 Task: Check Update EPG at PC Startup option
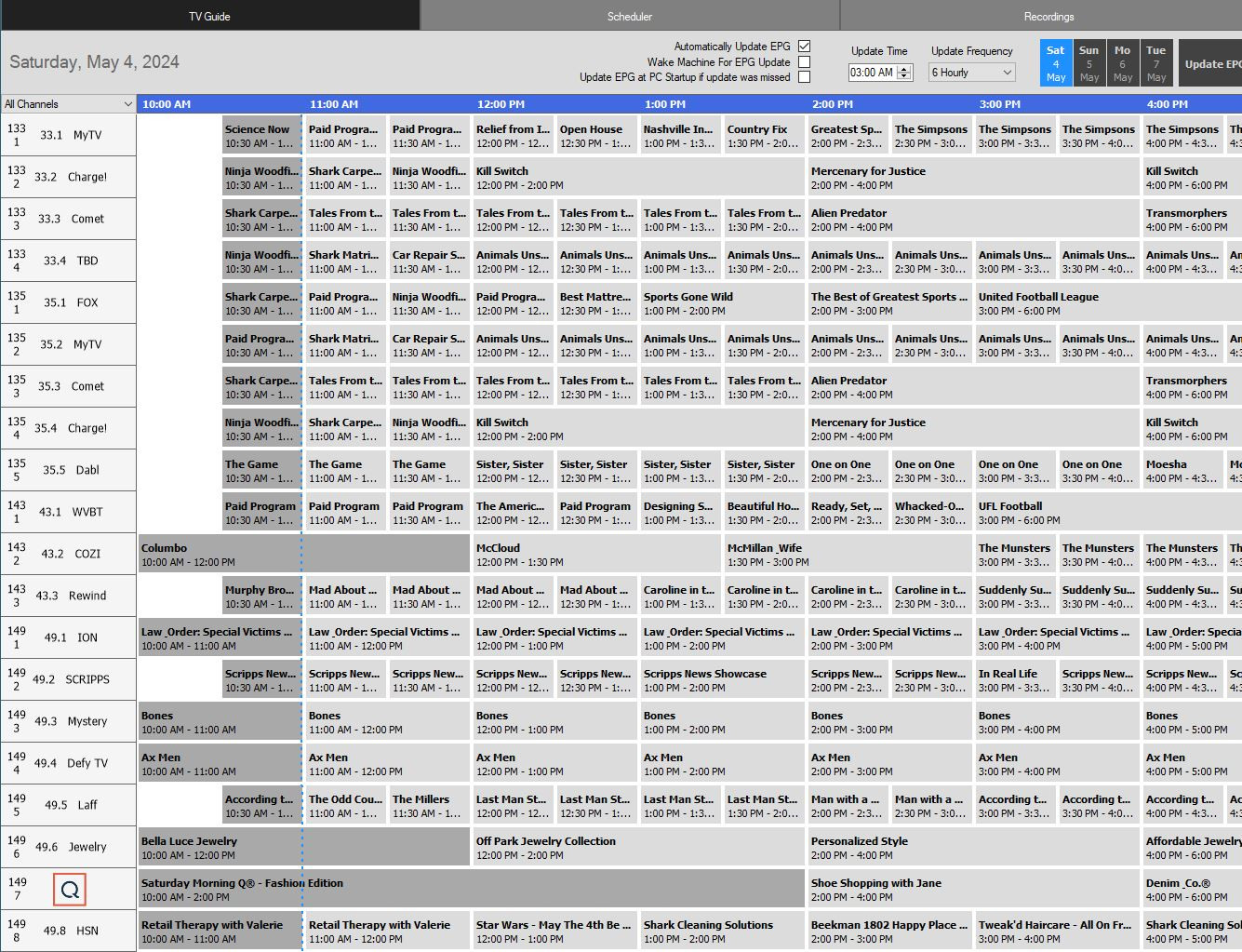(804, 77)
